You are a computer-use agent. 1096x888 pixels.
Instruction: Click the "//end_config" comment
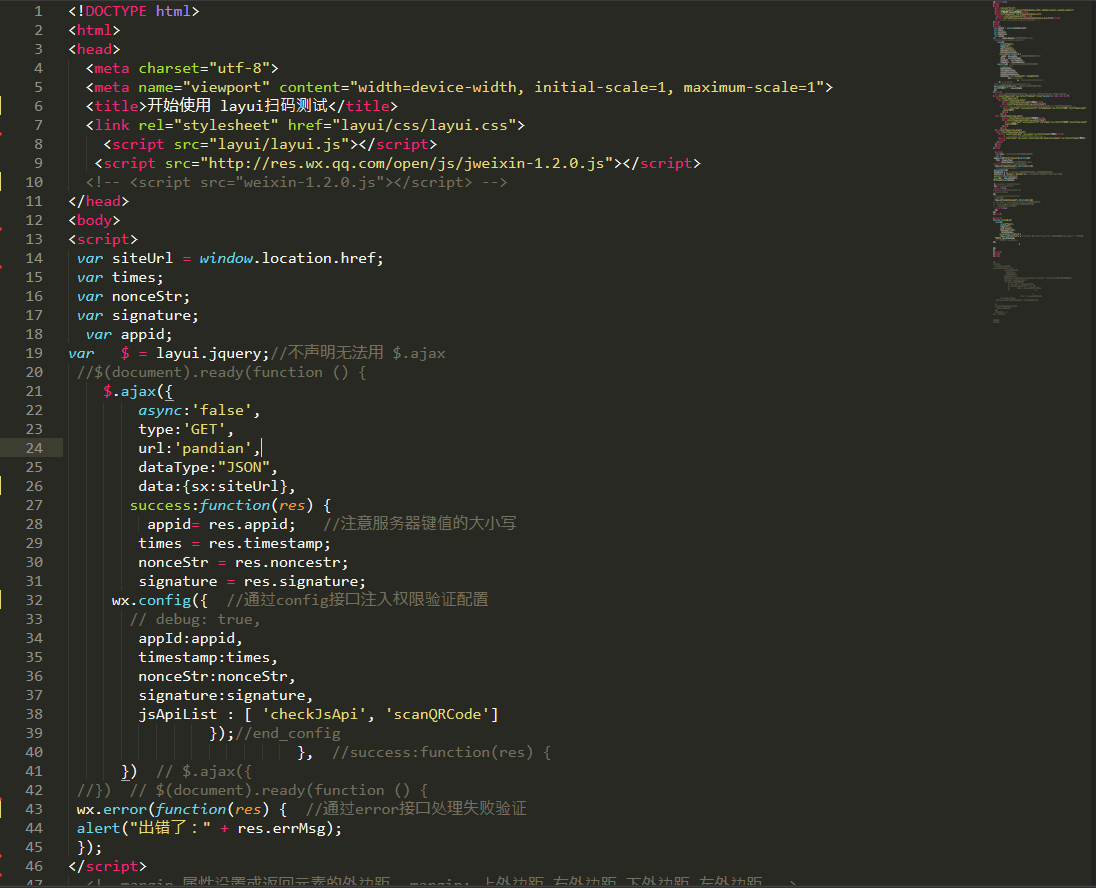point(288,733)
